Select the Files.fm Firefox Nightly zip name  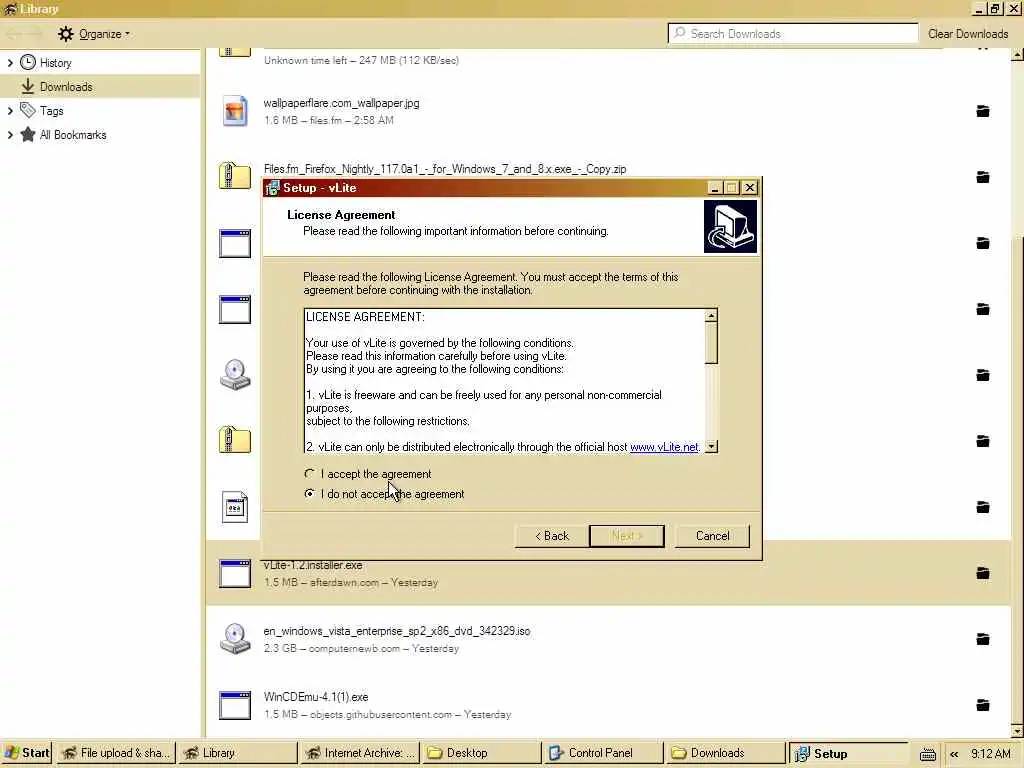pyautogui.click(x=445, y=169)
